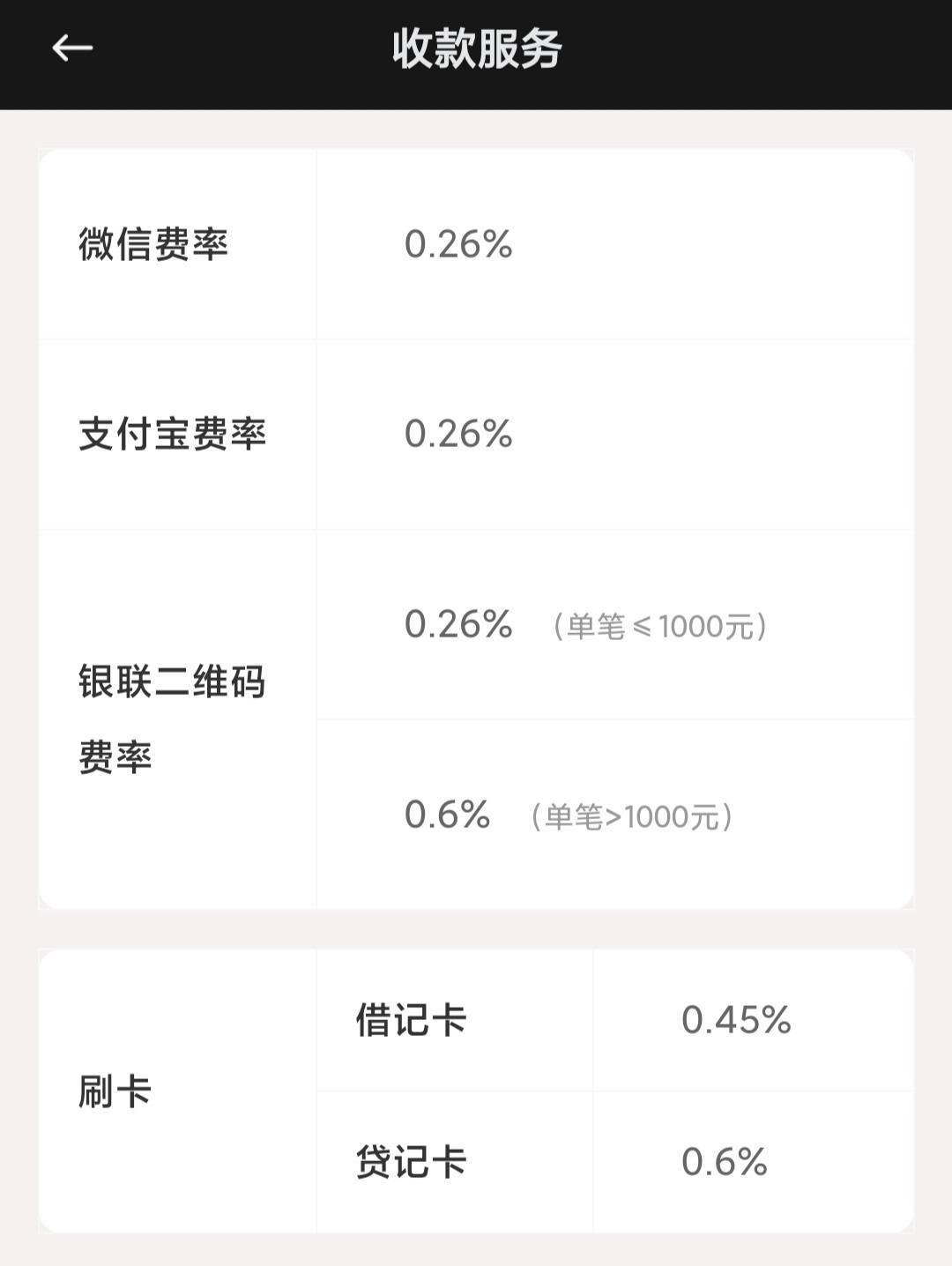The image size is (952, 1266).
Task: Select the 银联二维码费率 label
Action: coord(173,719)
